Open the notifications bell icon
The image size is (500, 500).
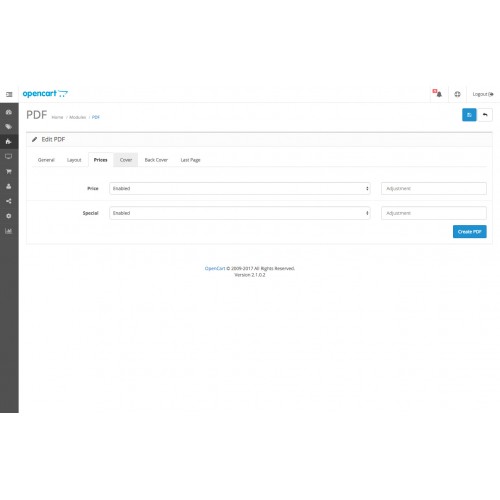pyautogui.click(x=438, y=94)
